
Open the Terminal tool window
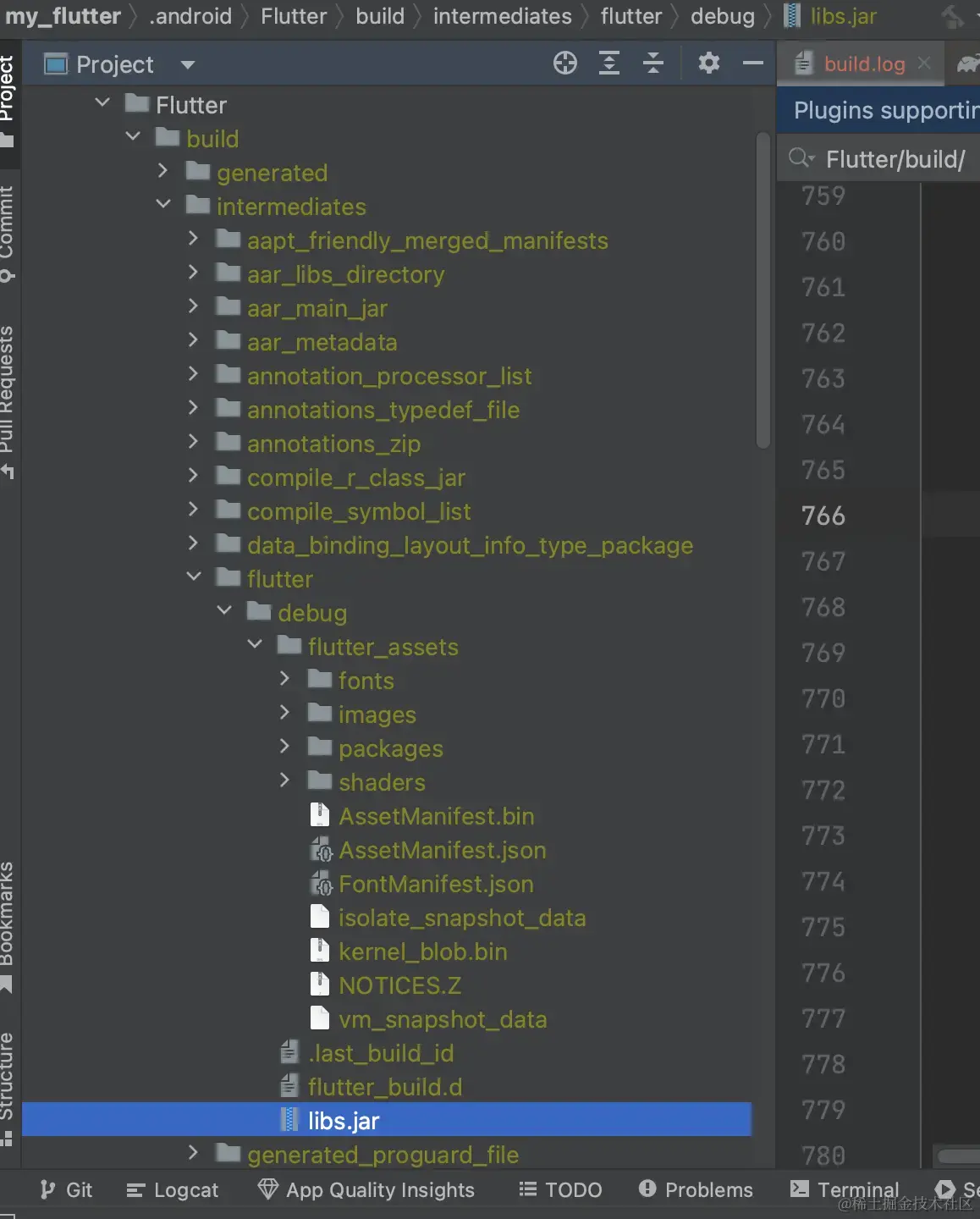845,1189
